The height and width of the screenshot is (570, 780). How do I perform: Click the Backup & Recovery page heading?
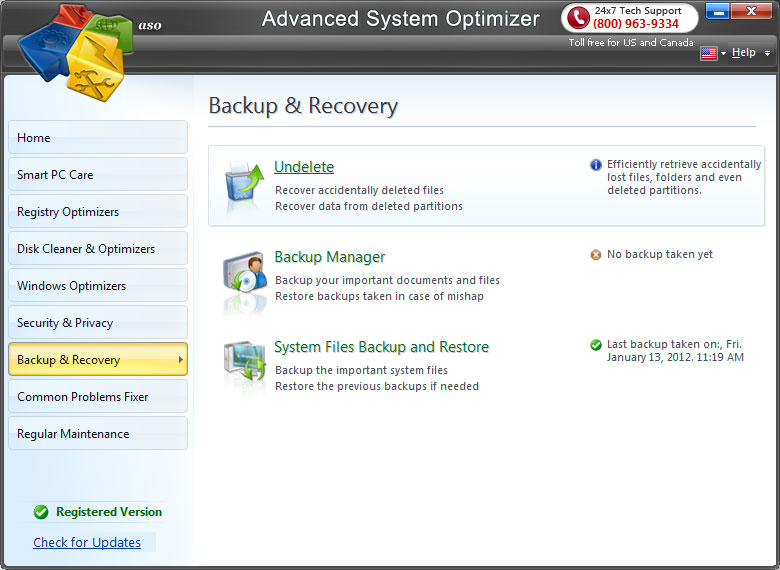303,106
